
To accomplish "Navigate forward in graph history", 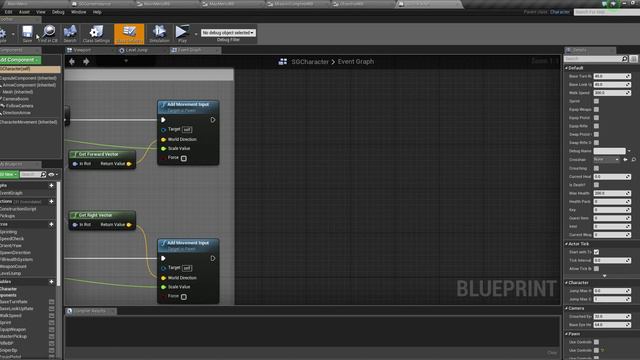I will coord(86,62).
